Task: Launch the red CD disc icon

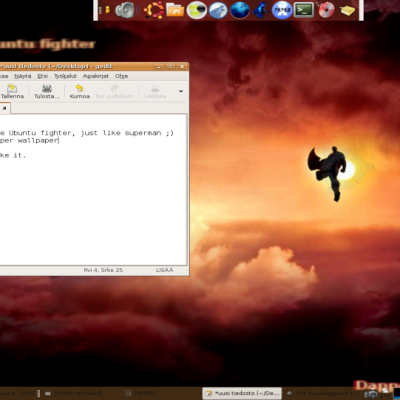Action: click(326, 10)
